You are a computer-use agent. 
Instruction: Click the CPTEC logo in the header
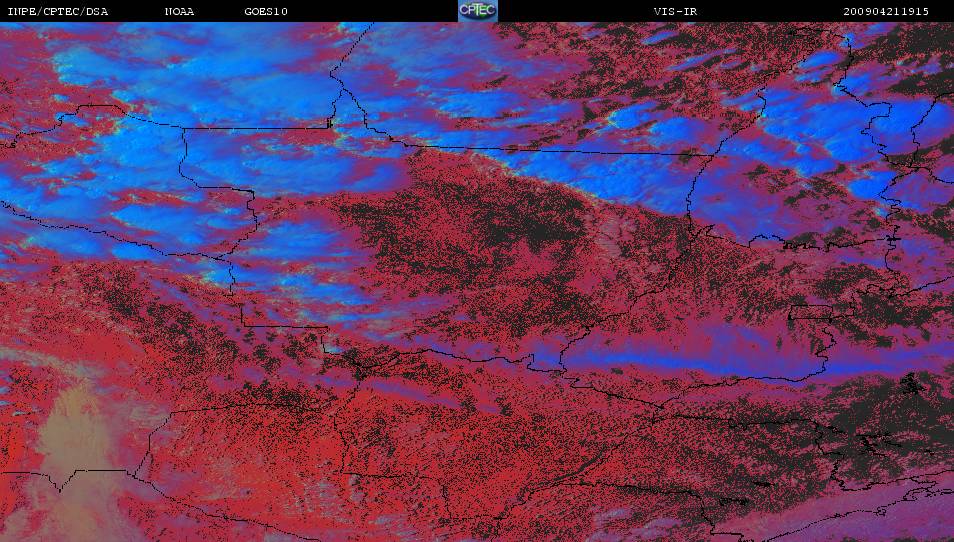pos(478,11)
